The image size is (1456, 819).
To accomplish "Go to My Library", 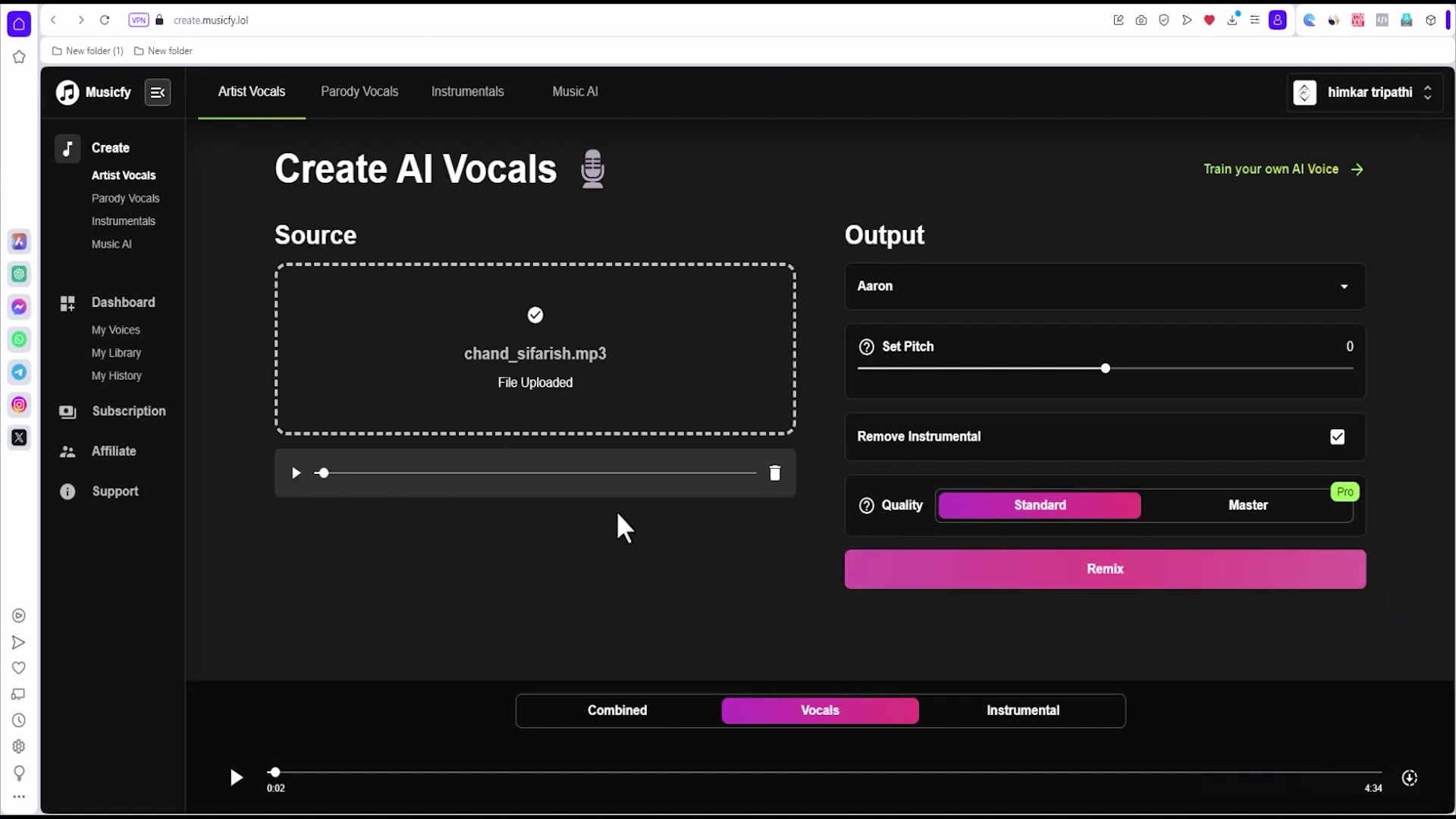I will click(117, 353).
